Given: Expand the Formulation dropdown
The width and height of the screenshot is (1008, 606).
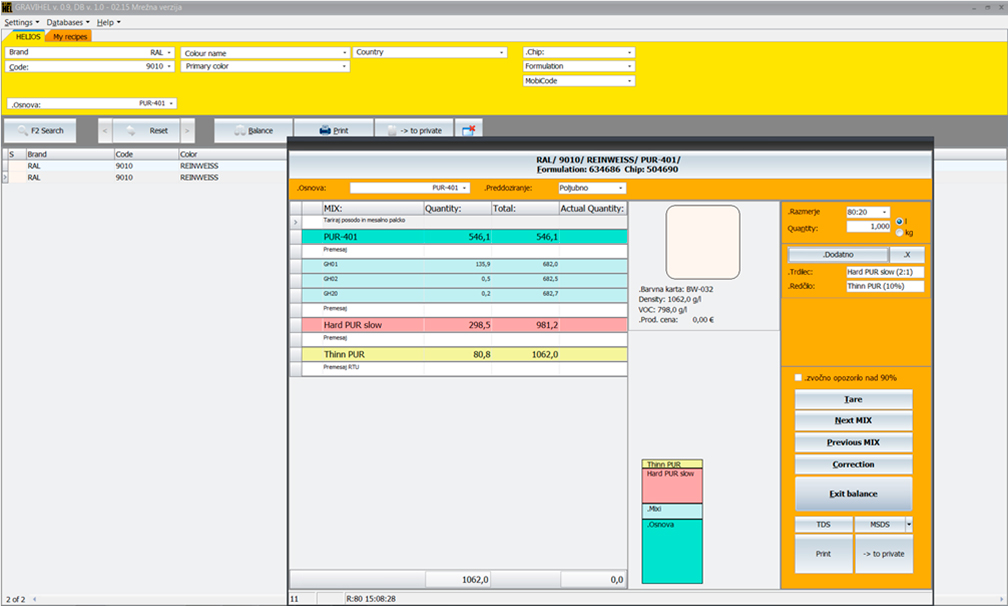Looking at the screenshot, I should pos(629,66).
